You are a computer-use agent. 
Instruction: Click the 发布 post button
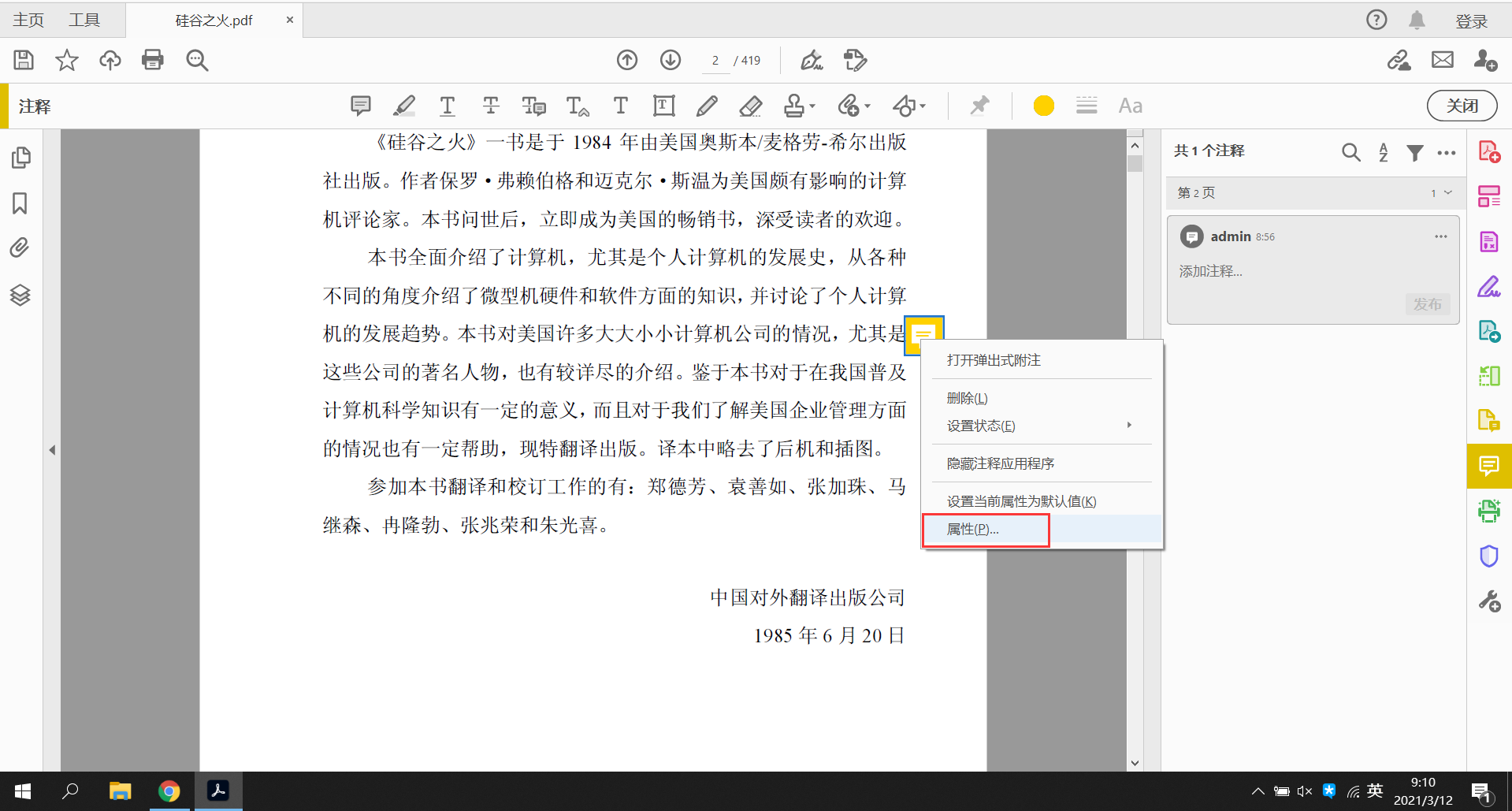pos(1427,304)
